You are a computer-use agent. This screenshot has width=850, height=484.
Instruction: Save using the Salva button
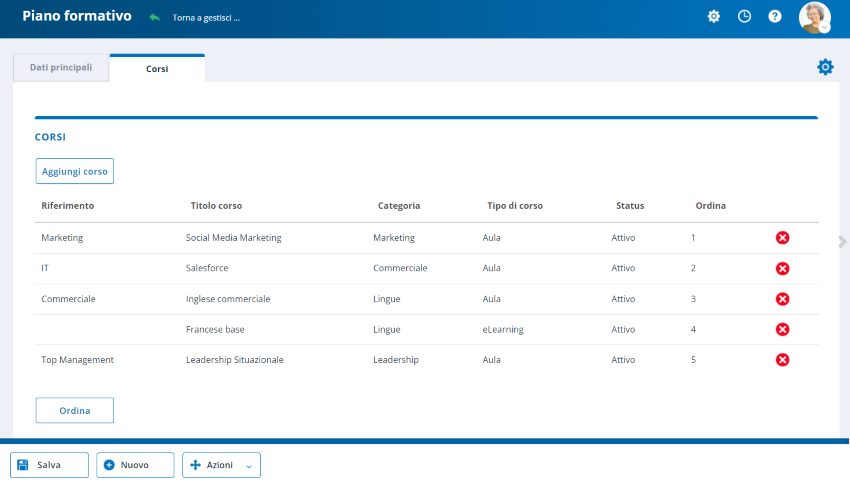[49, 465]
